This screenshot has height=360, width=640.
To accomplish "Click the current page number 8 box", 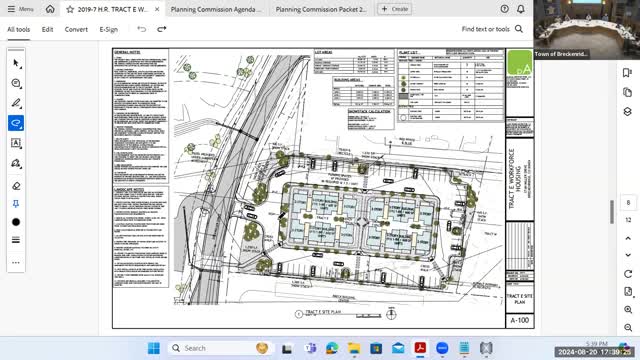I will pyautogui.click(x=628, y=202).
